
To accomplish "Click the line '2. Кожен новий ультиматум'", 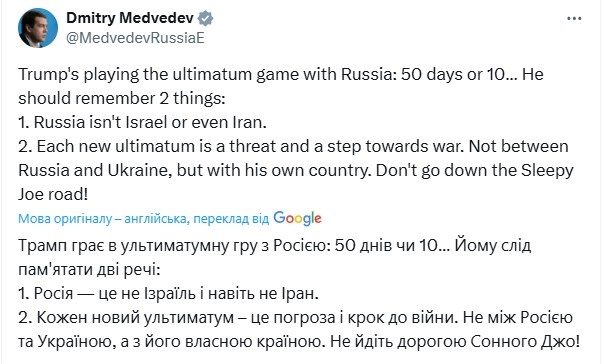I will click(x=295, y=318).
